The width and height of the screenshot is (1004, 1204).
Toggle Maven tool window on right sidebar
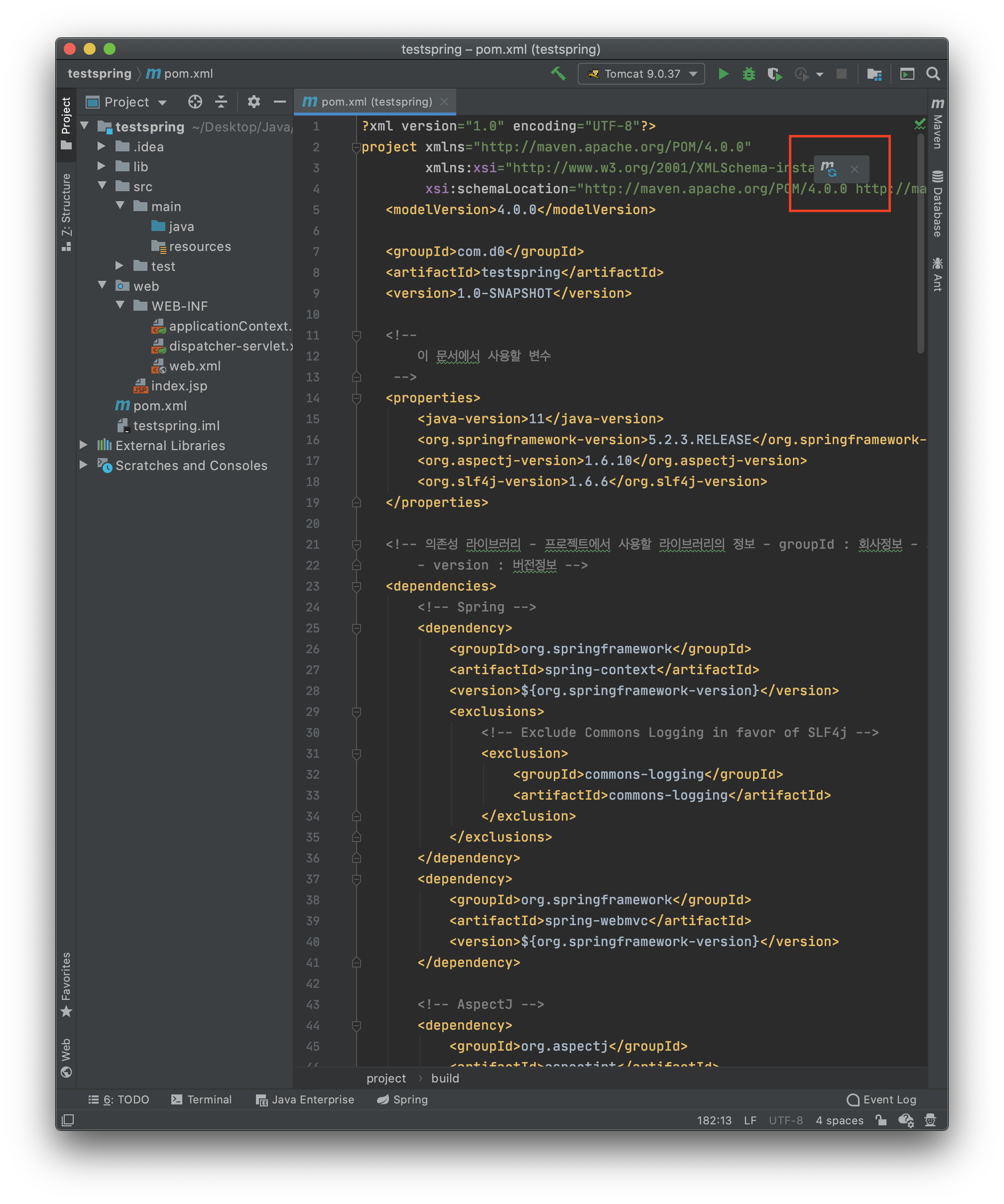pos(937,124)
